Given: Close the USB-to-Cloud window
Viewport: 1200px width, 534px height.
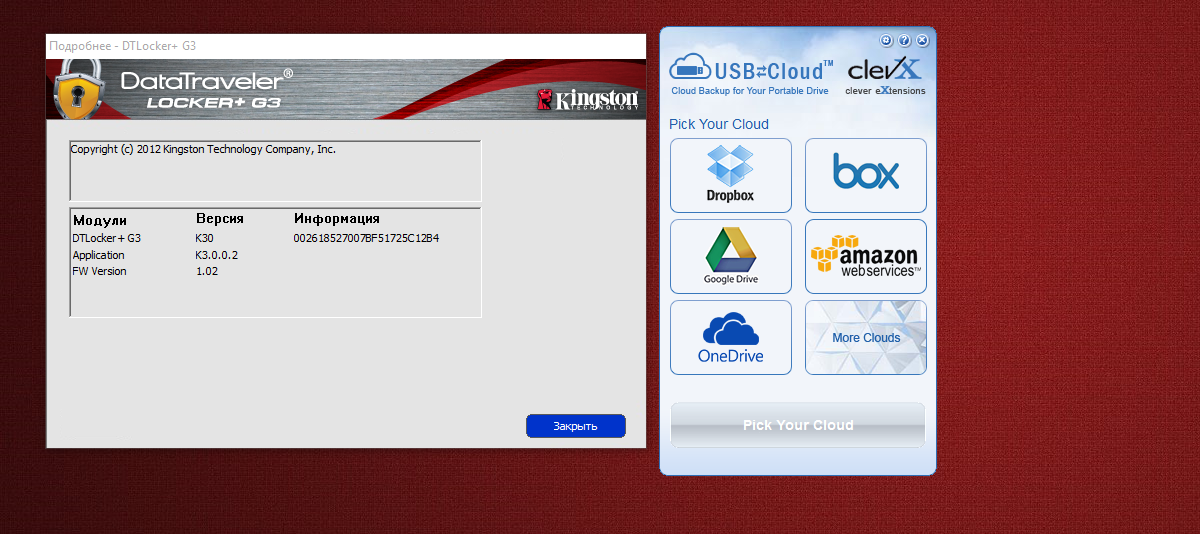Looking at the screenshot, I should point(922,41).
